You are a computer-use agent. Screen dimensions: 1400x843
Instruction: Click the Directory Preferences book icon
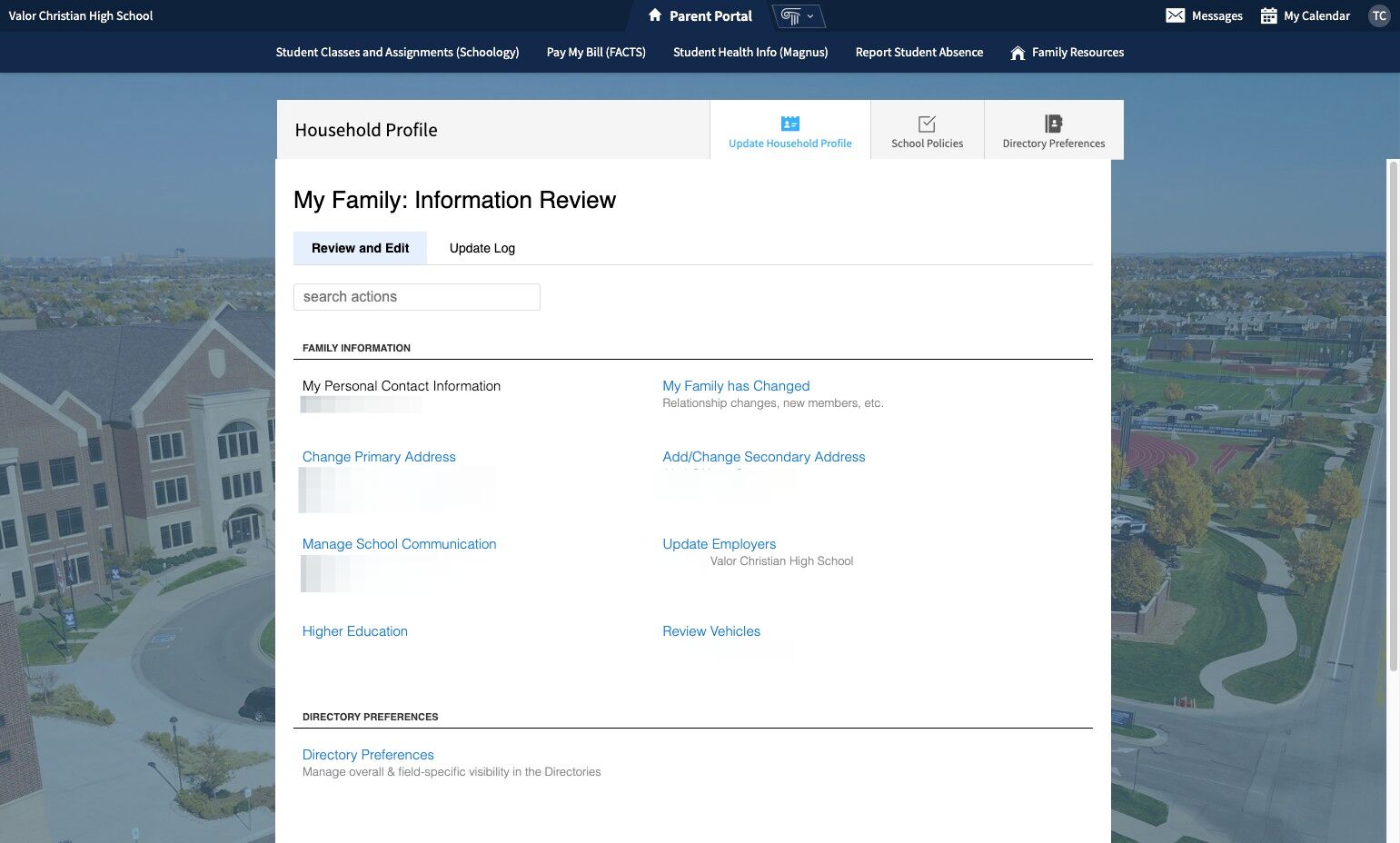[1054, 124]
